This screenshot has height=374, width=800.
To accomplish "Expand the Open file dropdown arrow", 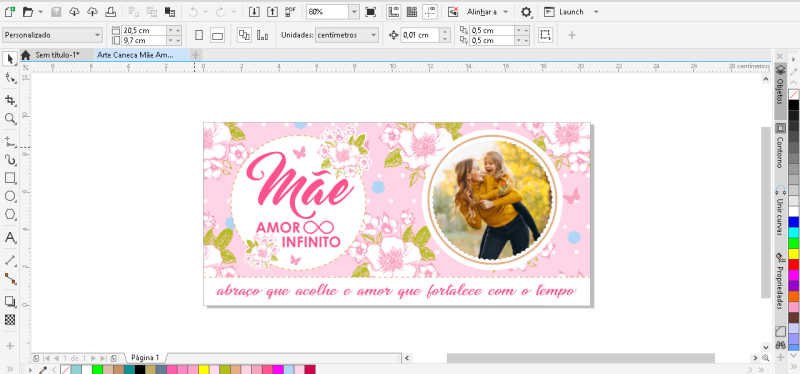I will click(x=41, y=12).
